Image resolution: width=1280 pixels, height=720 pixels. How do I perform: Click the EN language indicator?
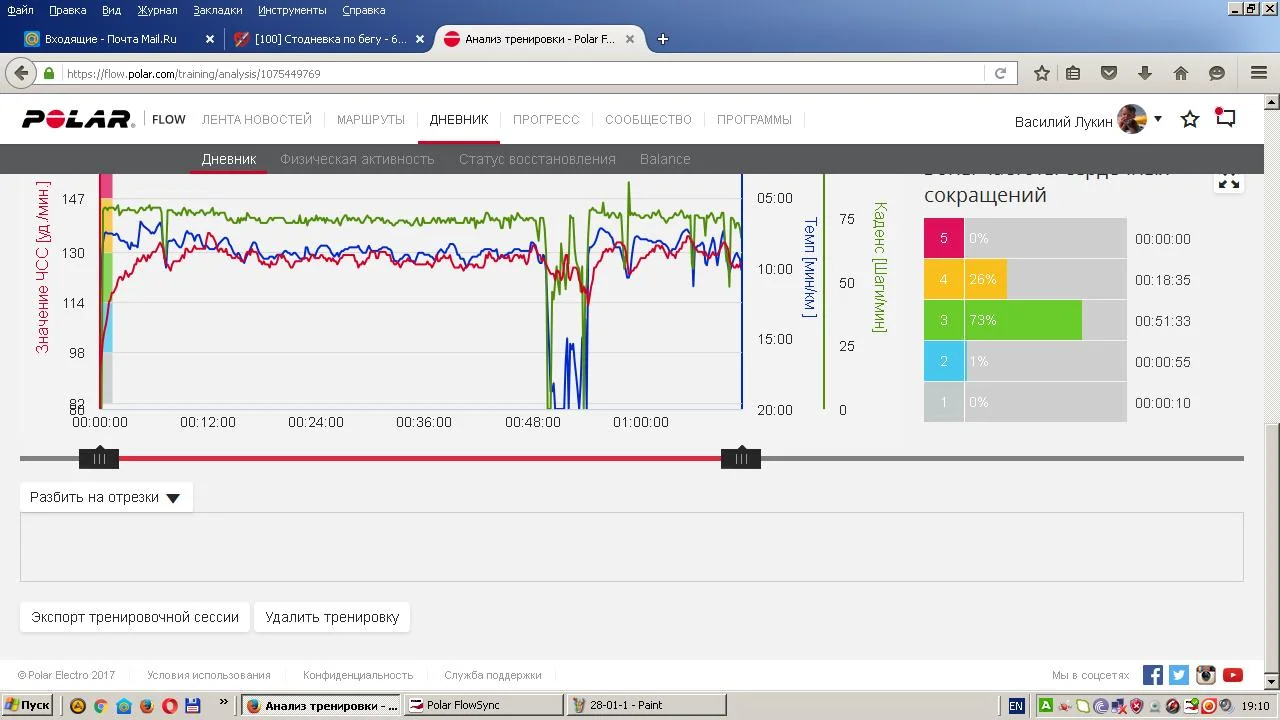(1016, 706)
